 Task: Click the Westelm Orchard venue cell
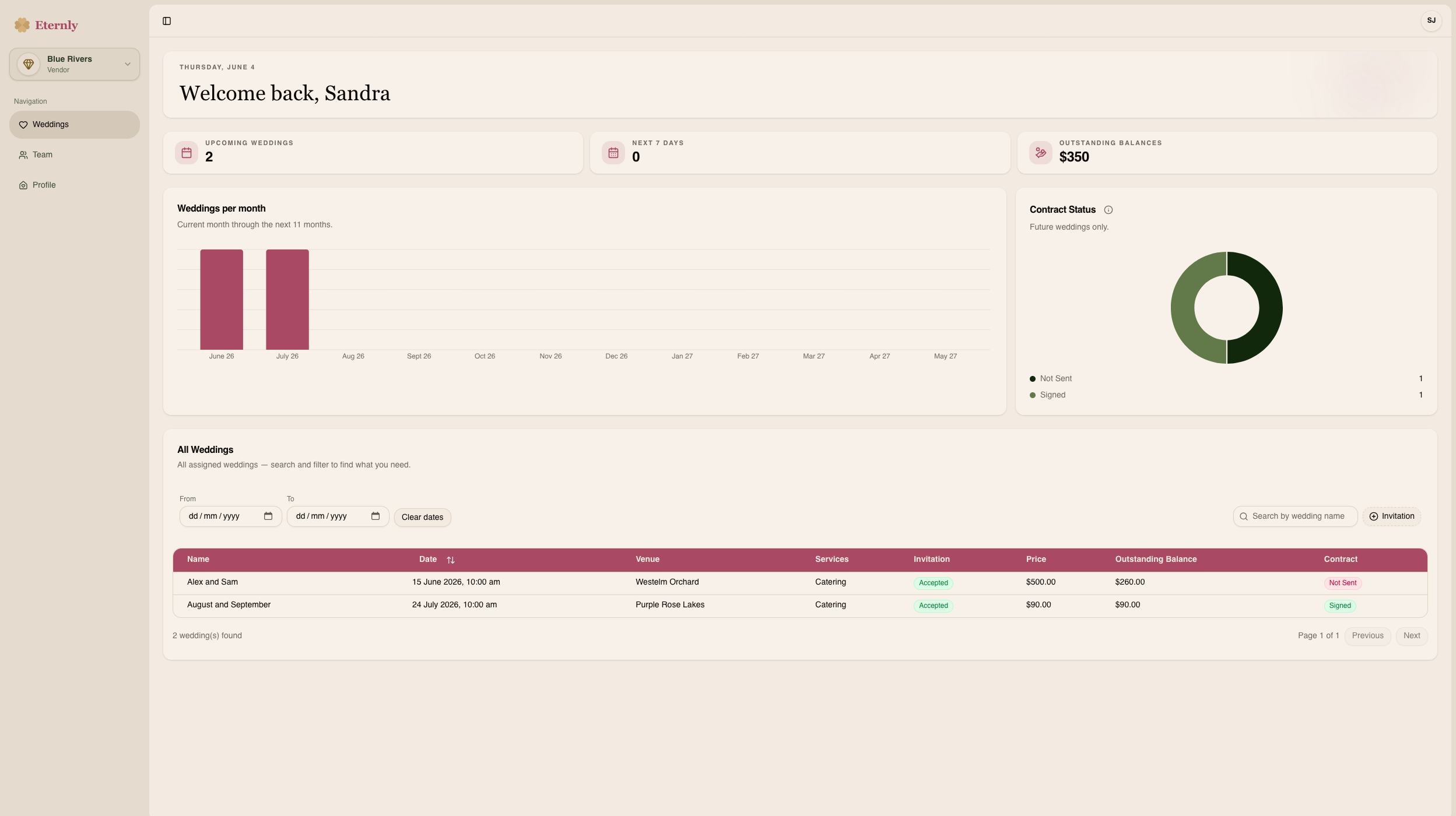[667, 582]
